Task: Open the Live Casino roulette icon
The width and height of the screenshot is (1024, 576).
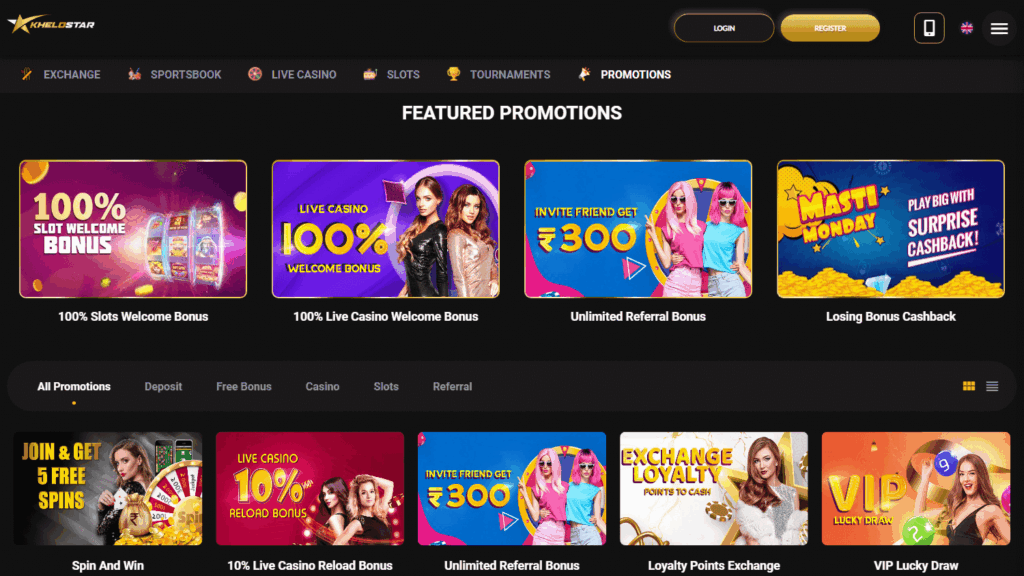Action: coord(255,74)
